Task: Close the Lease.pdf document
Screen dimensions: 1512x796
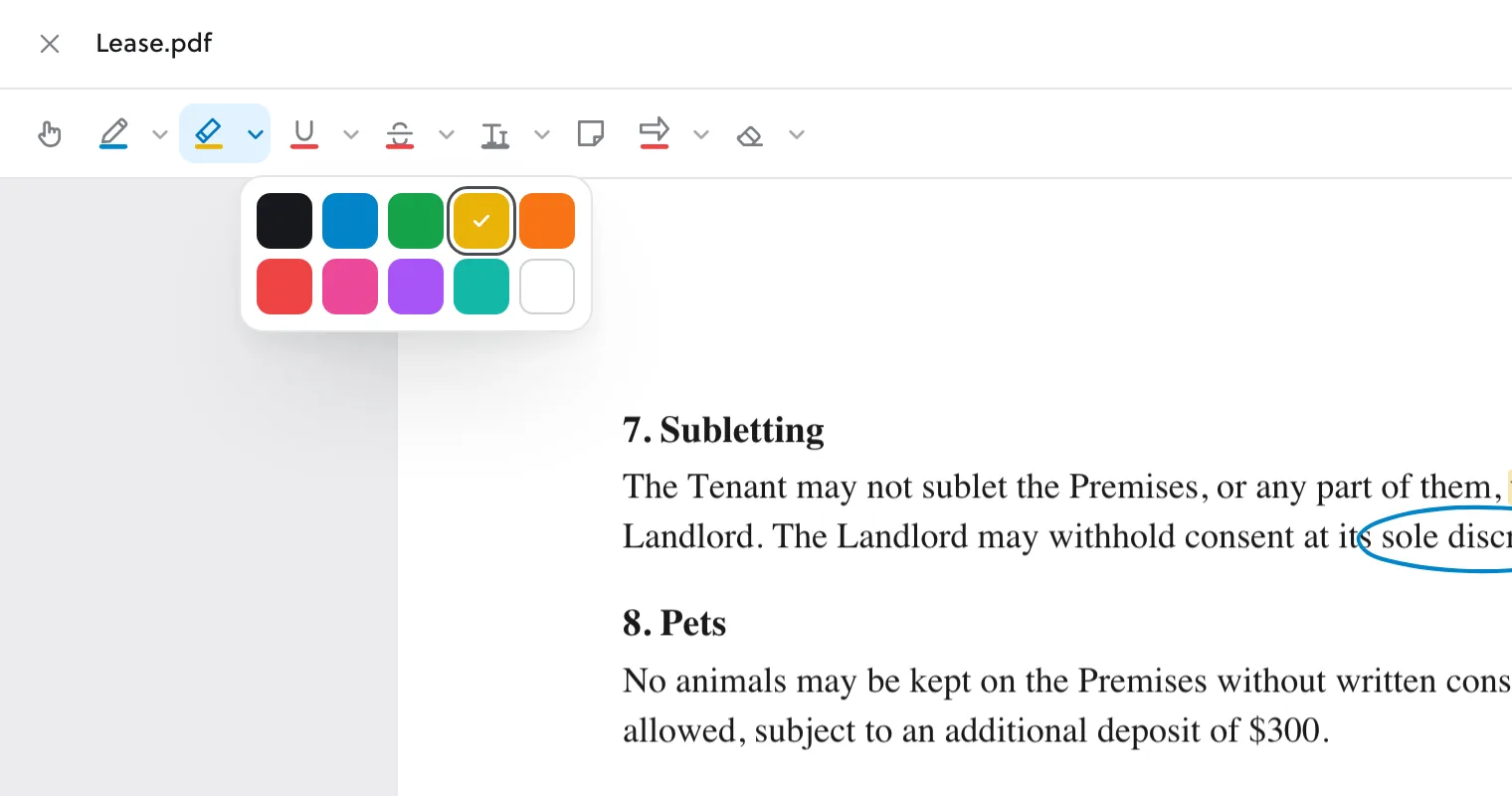Action: [x=50, y=44]
